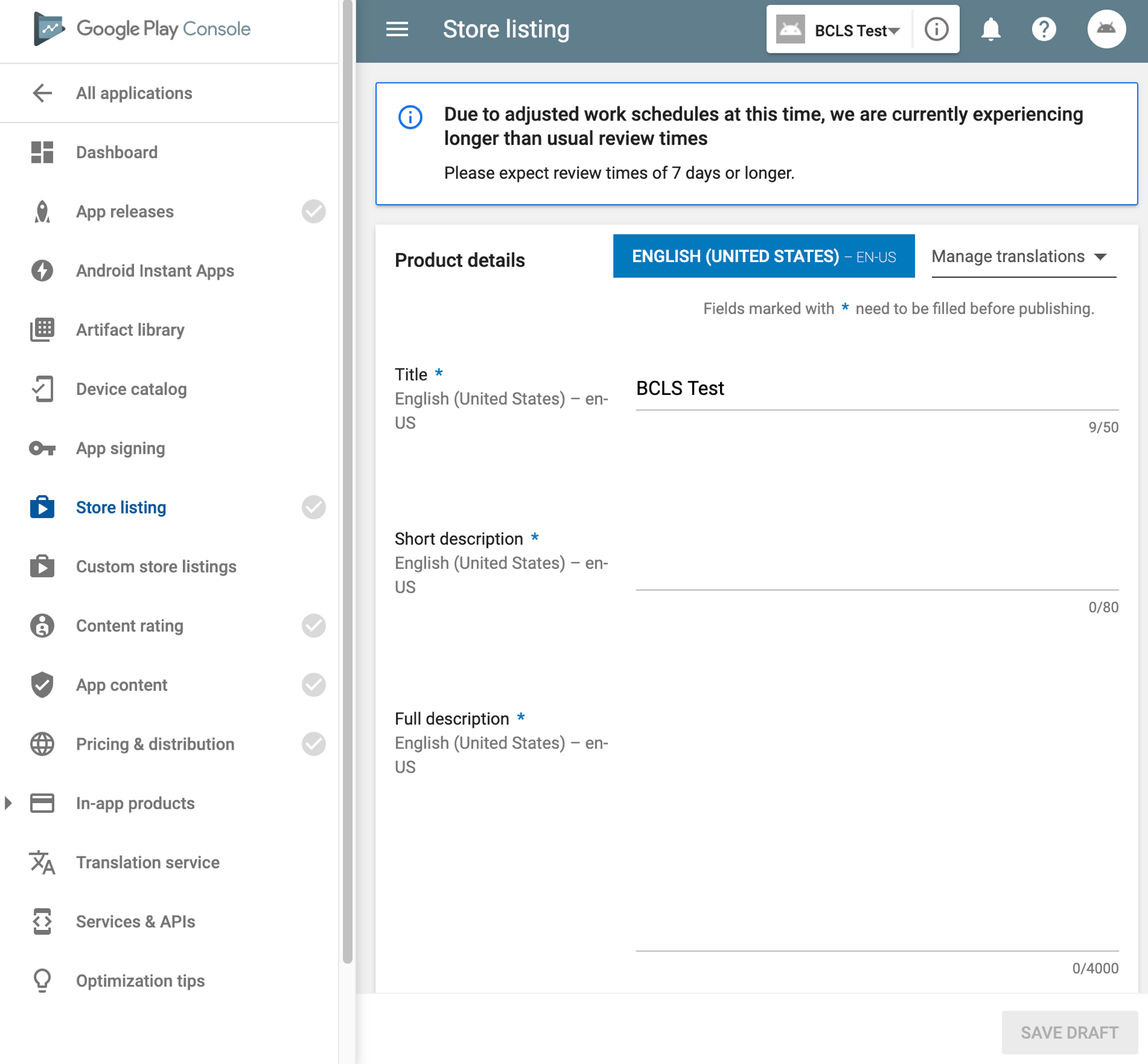The width and height of the screenshot is (1148, 1064).
Task: Click the In-app products card icon
Action: [42, 803]
